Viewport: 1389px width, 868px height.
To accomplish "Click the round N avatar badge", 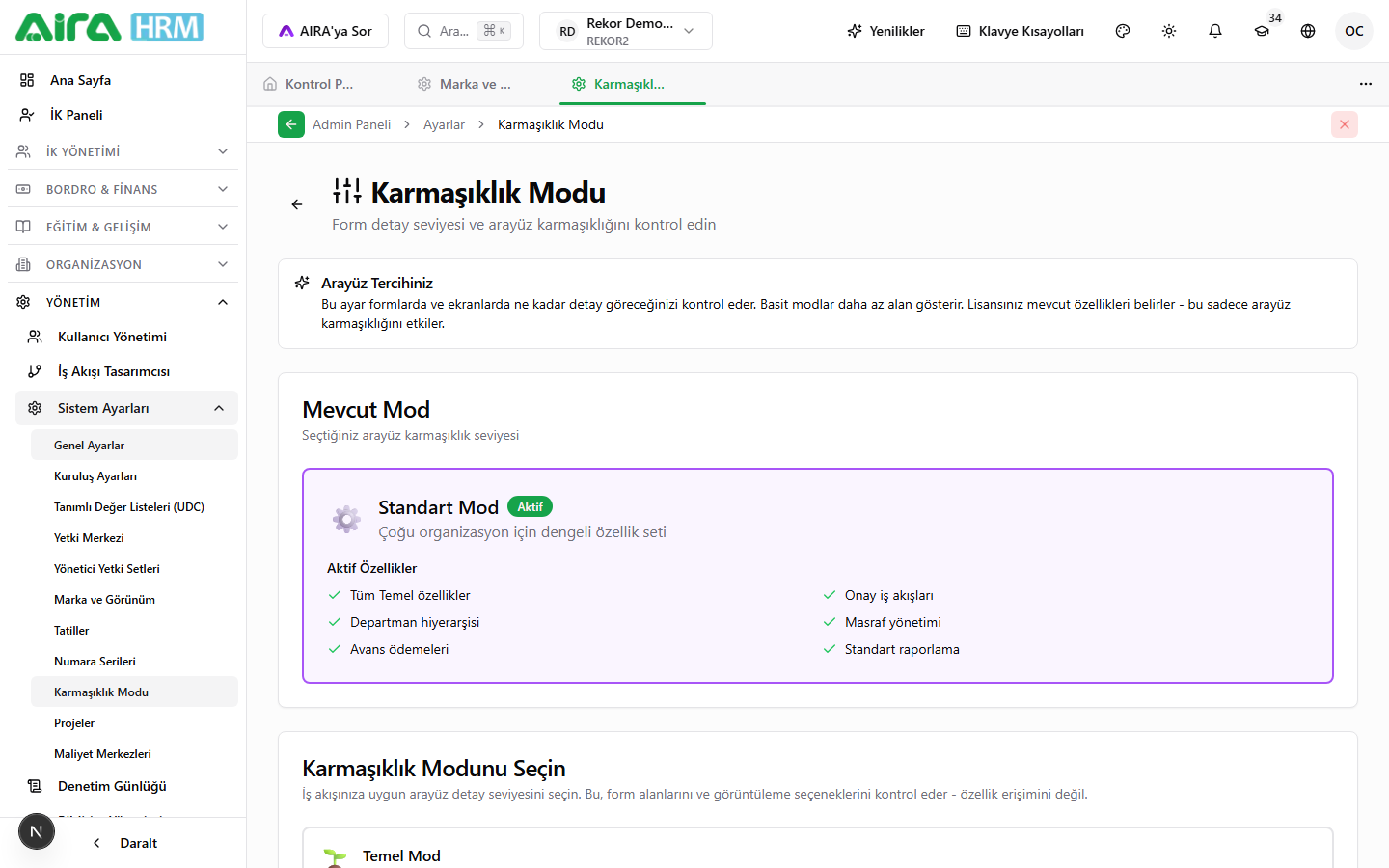I will [37, 831].
